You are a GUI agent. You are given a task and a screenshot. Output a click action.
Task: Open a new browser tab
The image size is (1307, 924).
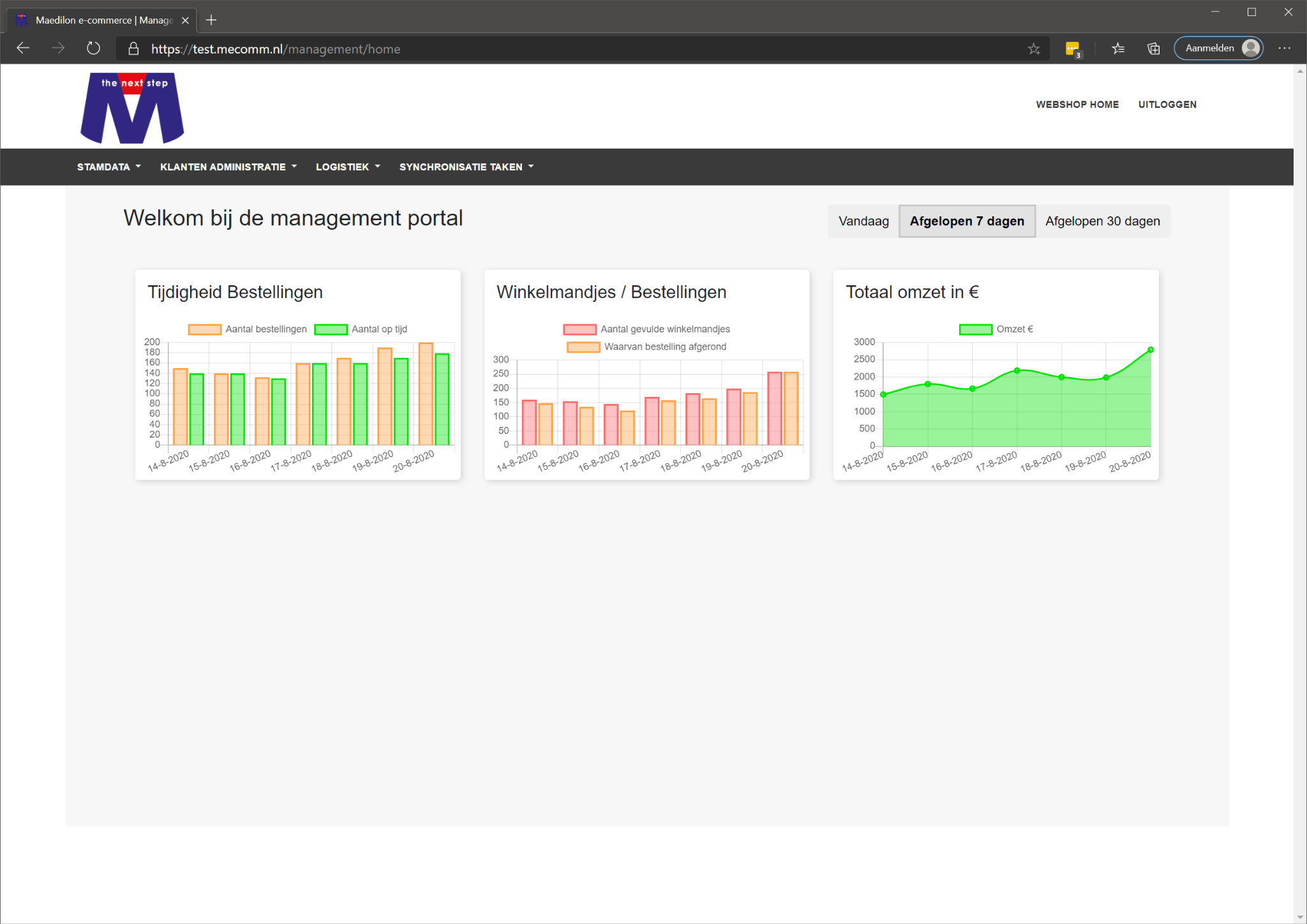click(x=211, y=20)
